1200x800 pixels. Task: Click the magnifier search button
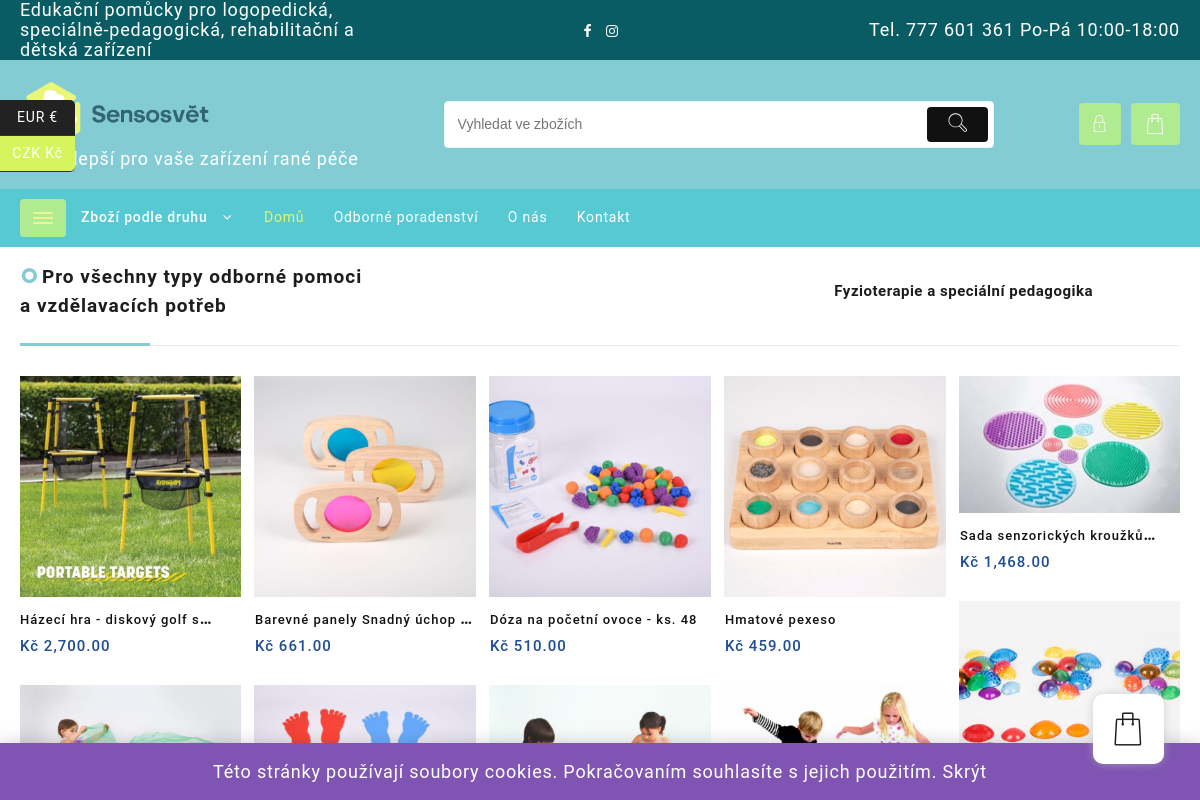coord(957,124)
